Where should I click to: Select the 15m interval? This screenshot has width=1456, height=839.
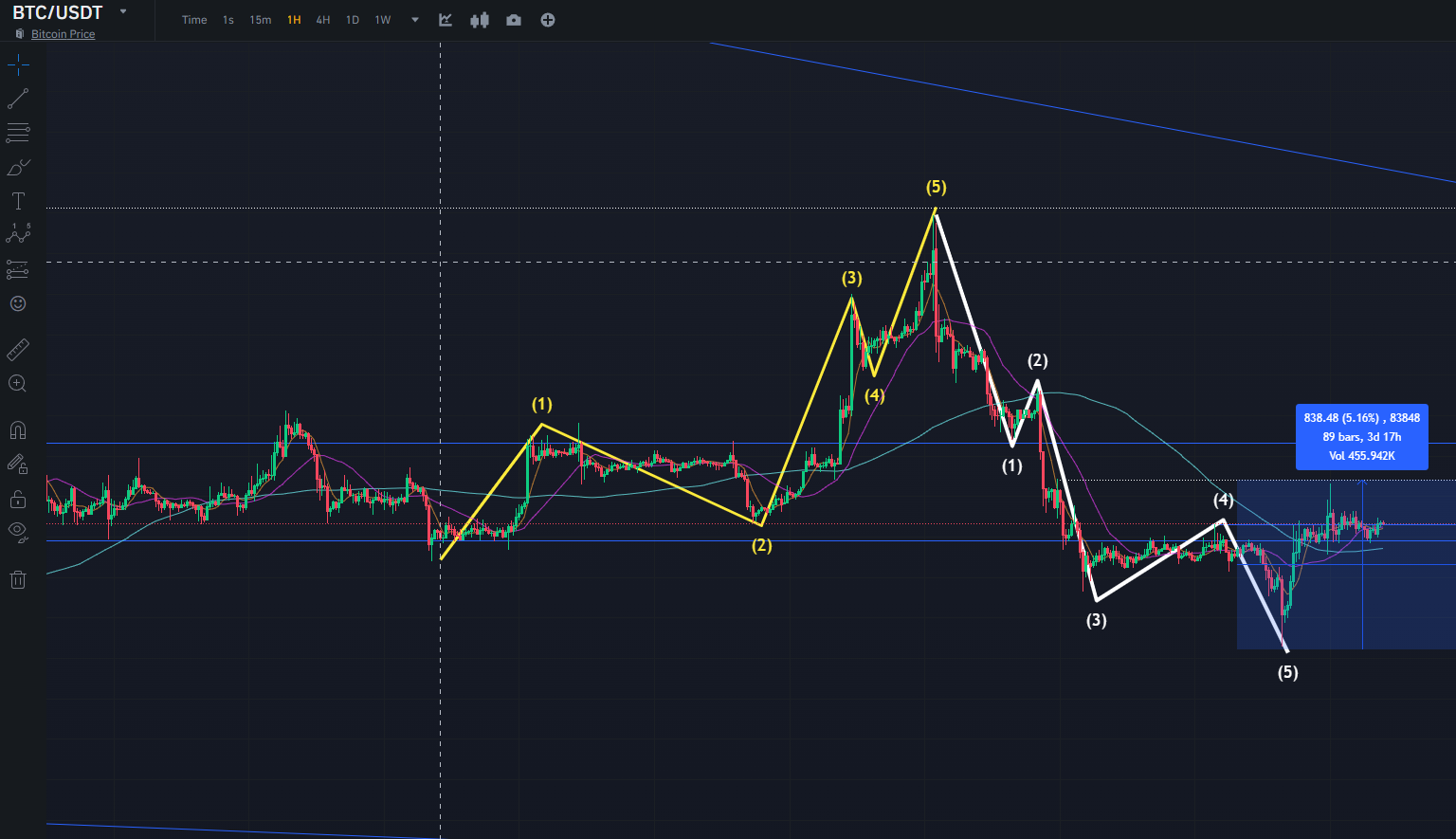[261, 20]
